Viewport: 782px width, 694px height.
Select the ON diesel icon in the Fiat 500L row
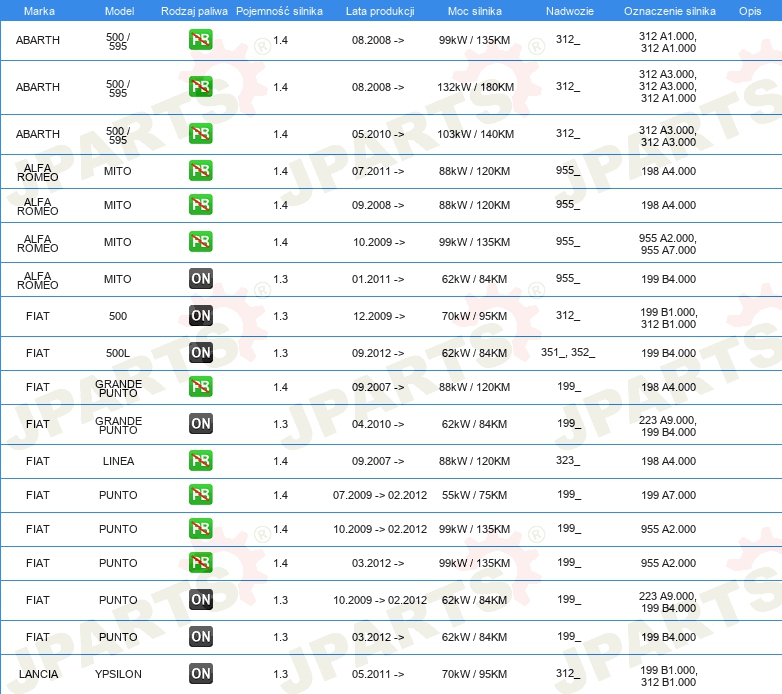(200, 352)
